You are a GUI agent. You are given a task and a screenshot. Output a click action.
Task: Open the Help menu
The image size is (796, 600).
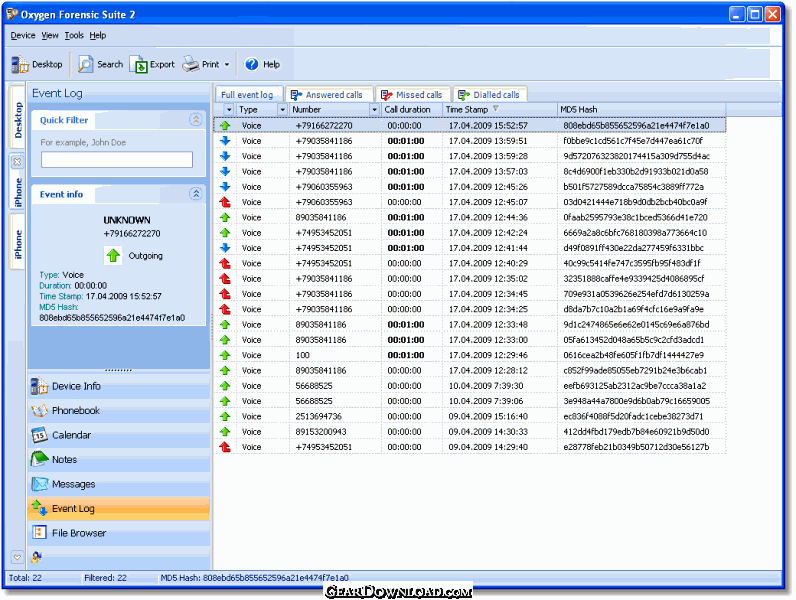pyautogui.click(x=98, y=36)
